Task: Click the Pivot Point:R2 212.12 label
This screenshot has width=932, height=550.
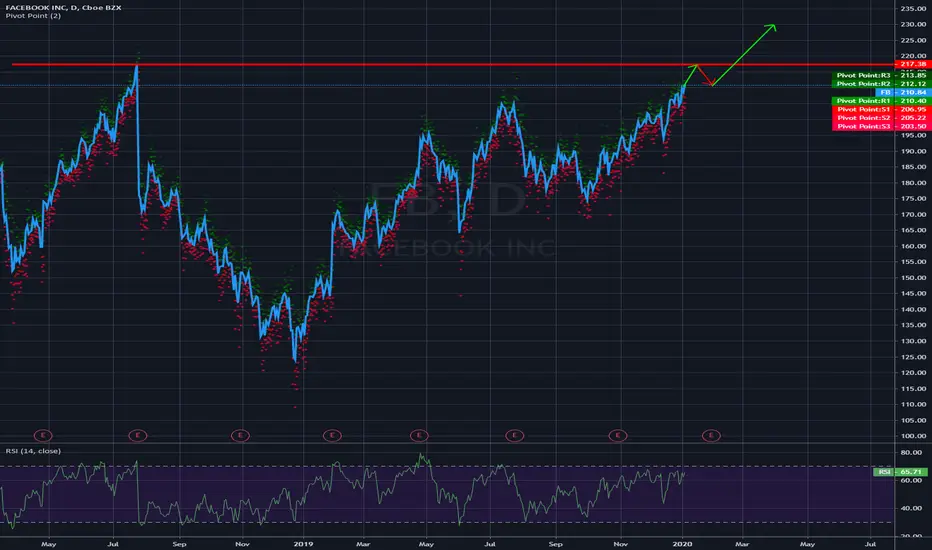Action: [x=881, y=84]
